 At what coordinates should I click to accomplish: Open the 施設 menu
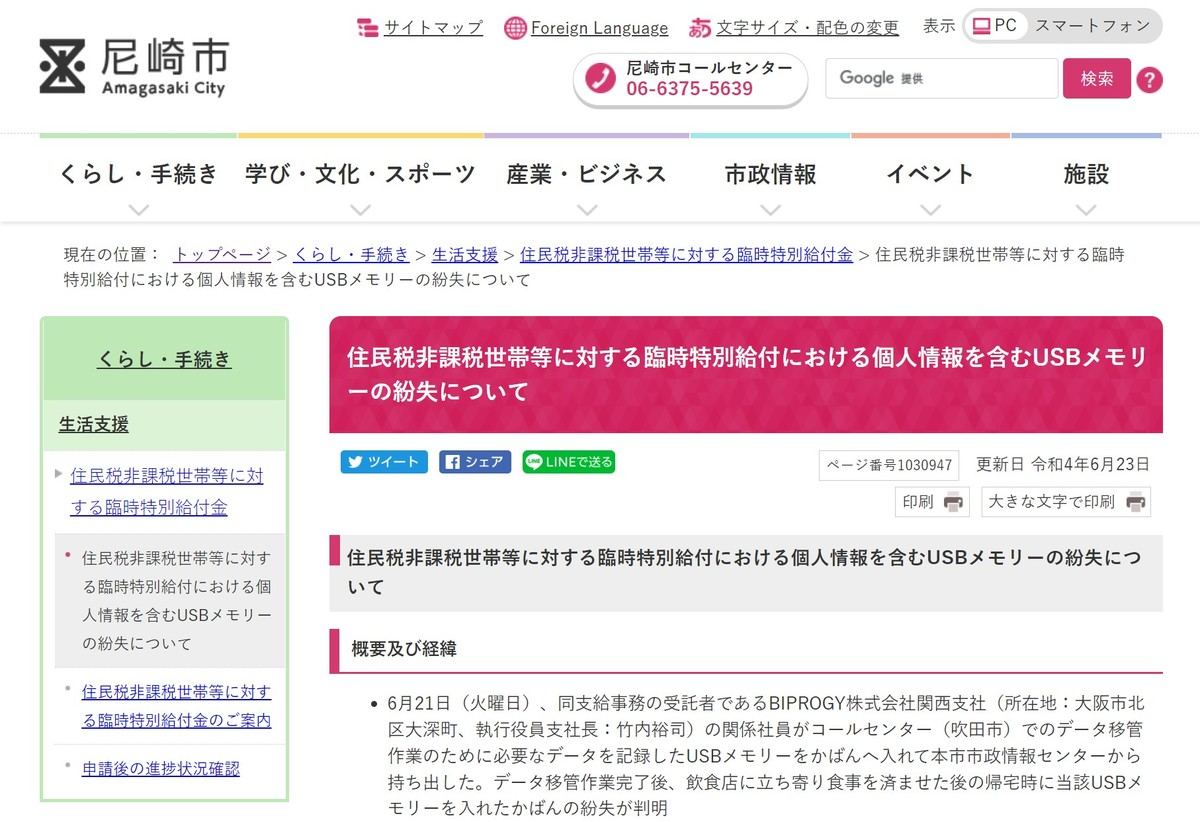point(1086,174)
